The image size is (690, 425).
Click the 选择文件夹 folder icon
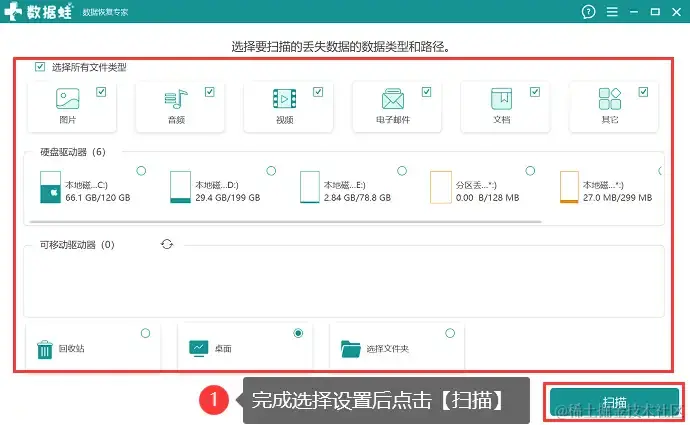point(351,349)
